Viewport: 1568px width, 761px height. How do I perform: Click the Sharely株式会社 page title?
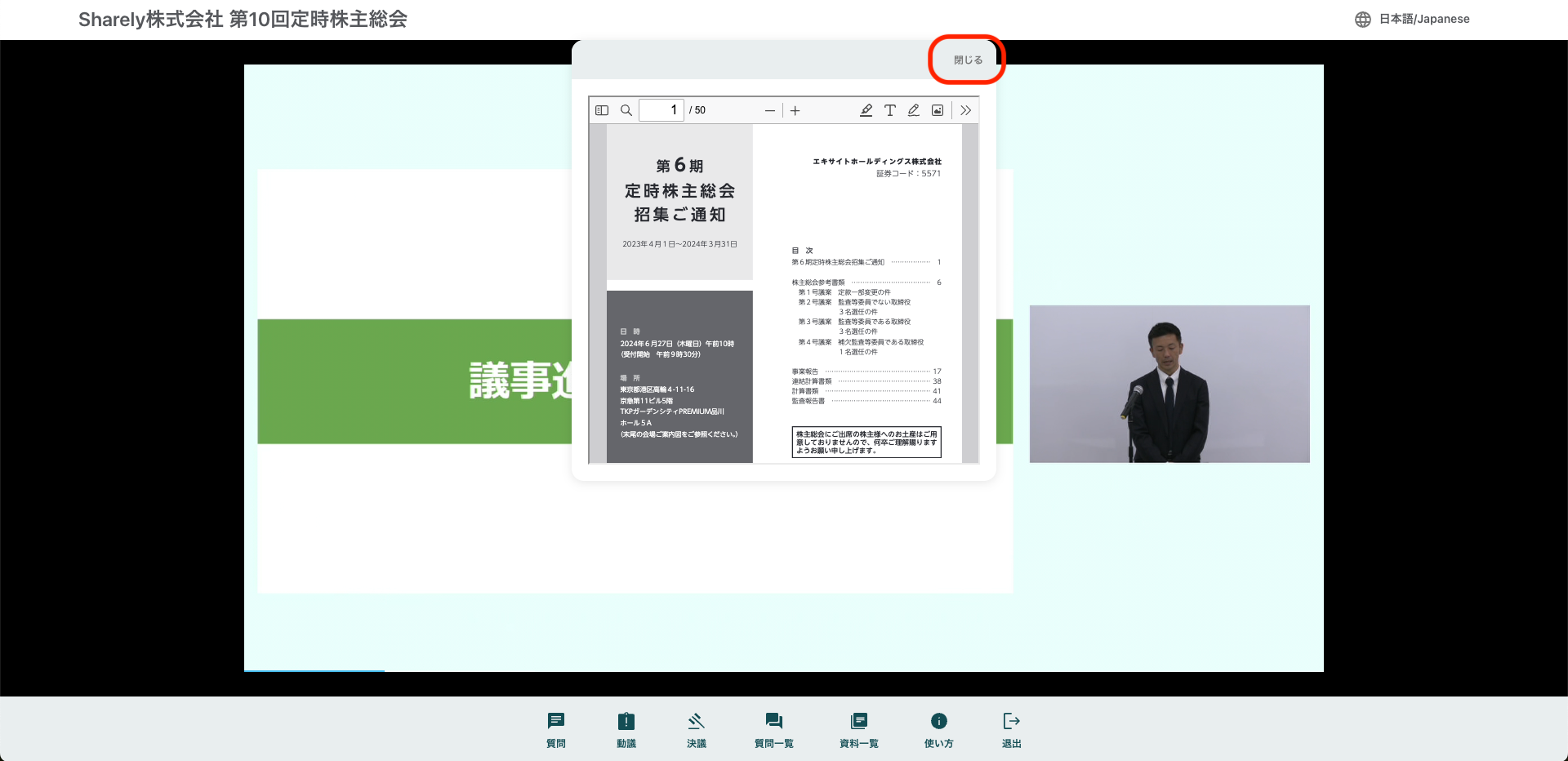tap(243, 19)
